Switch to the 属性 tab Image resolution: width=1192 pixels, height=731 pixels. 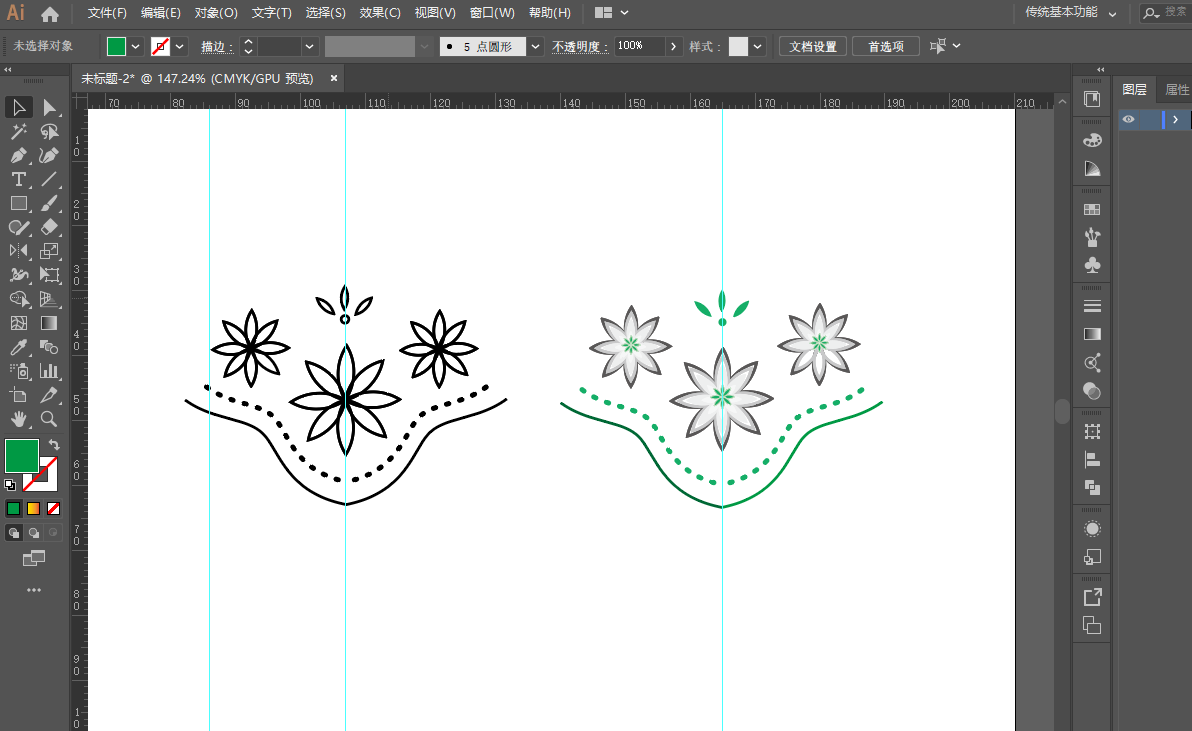(x=1177, y=90)
